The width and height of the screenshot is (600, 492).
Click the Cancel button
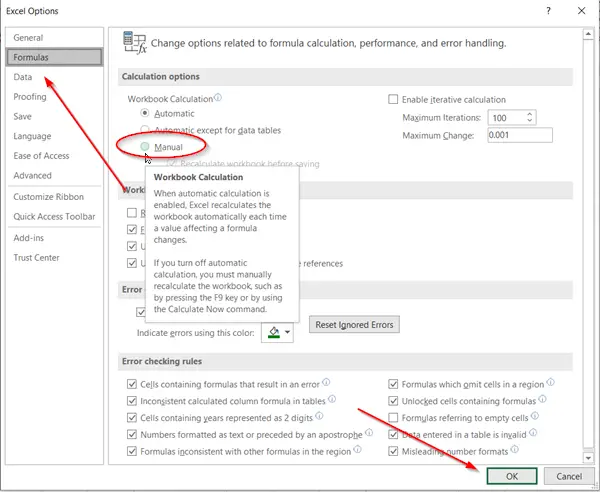[569, 476]
